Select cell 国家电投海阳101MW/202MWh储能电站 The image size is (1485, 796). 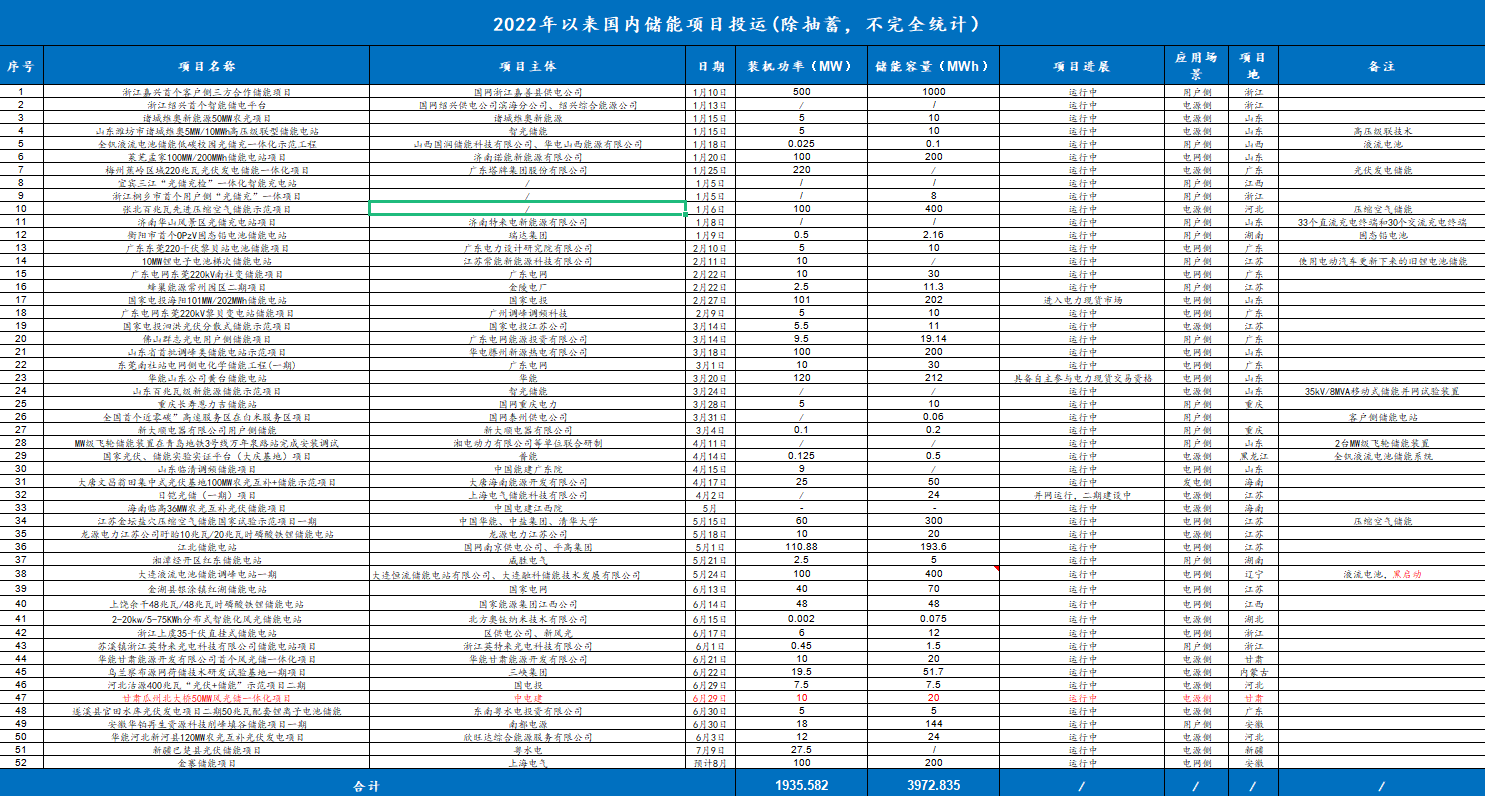(x=206, y=300)
